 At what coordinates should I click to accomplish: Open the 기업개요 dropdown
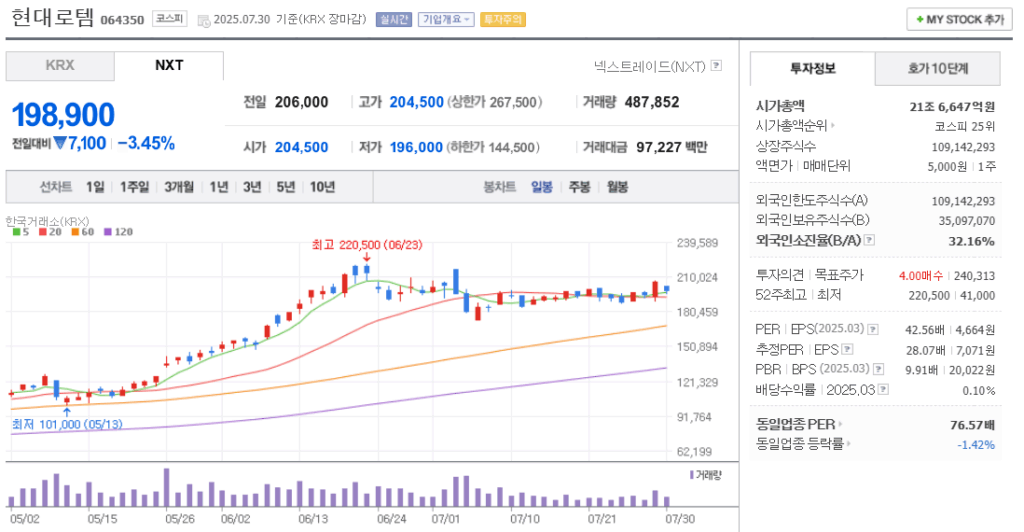(x=446, y=20)
